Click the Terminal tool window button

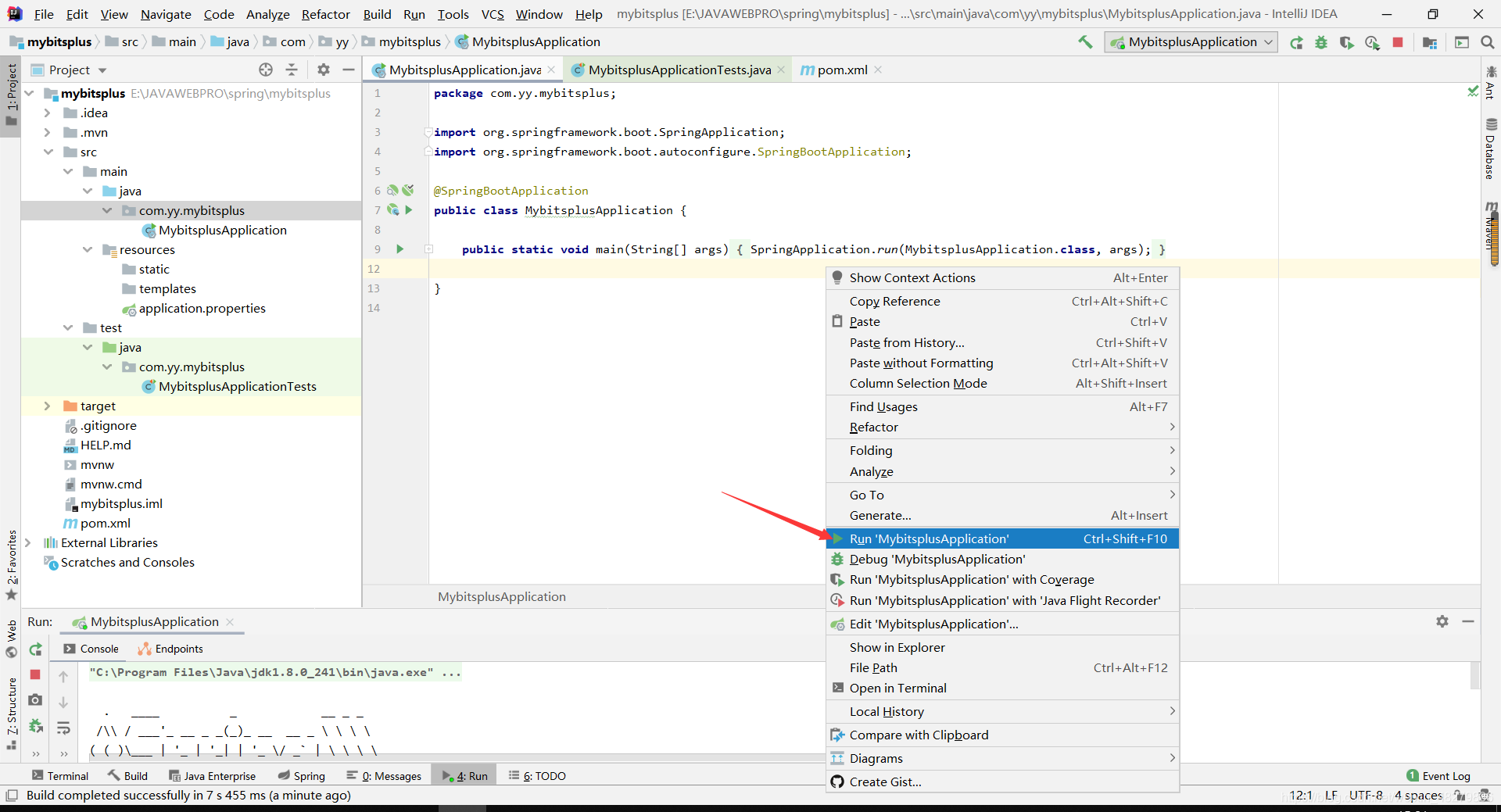(61, 776)
